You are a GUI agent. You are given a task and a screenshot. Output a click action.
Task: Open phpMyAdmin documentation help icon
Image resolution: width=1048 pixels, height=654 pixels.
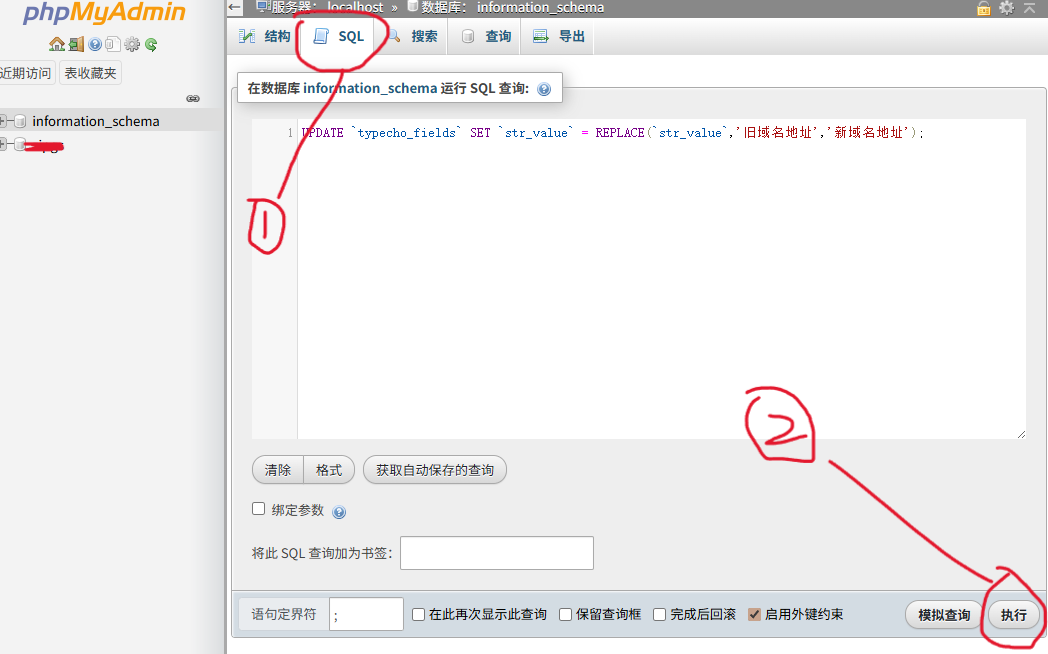click(x=95, y=44)
